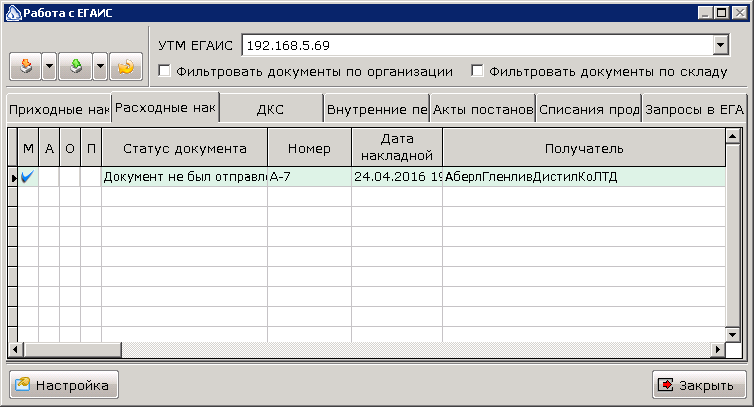Screen dimensions: 754x407
Task: Click the Номер column header
Action: (x=309, y=148)
